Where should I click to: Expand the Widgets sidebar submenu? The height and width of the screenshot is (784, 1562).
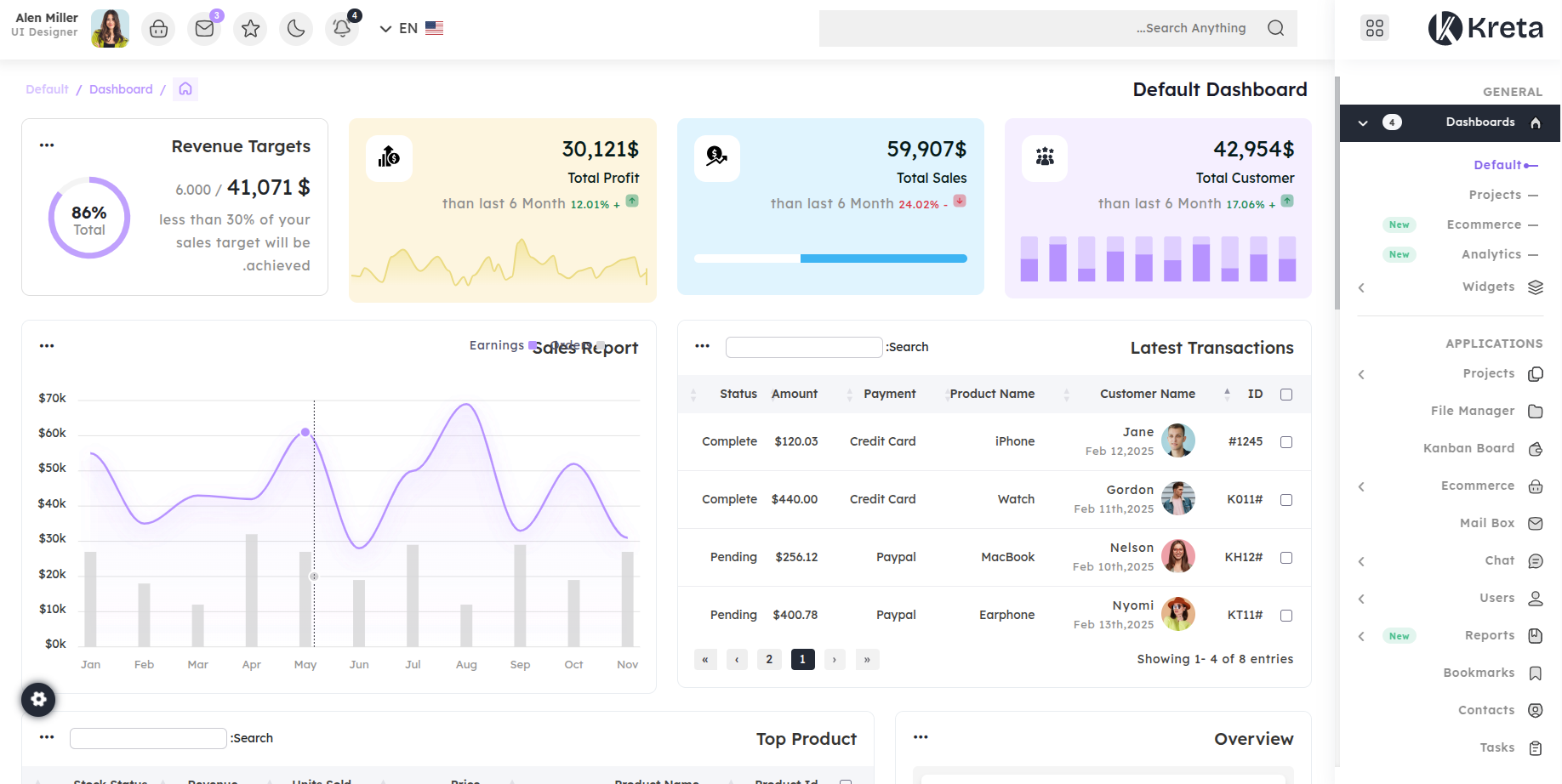(1489, 287)
